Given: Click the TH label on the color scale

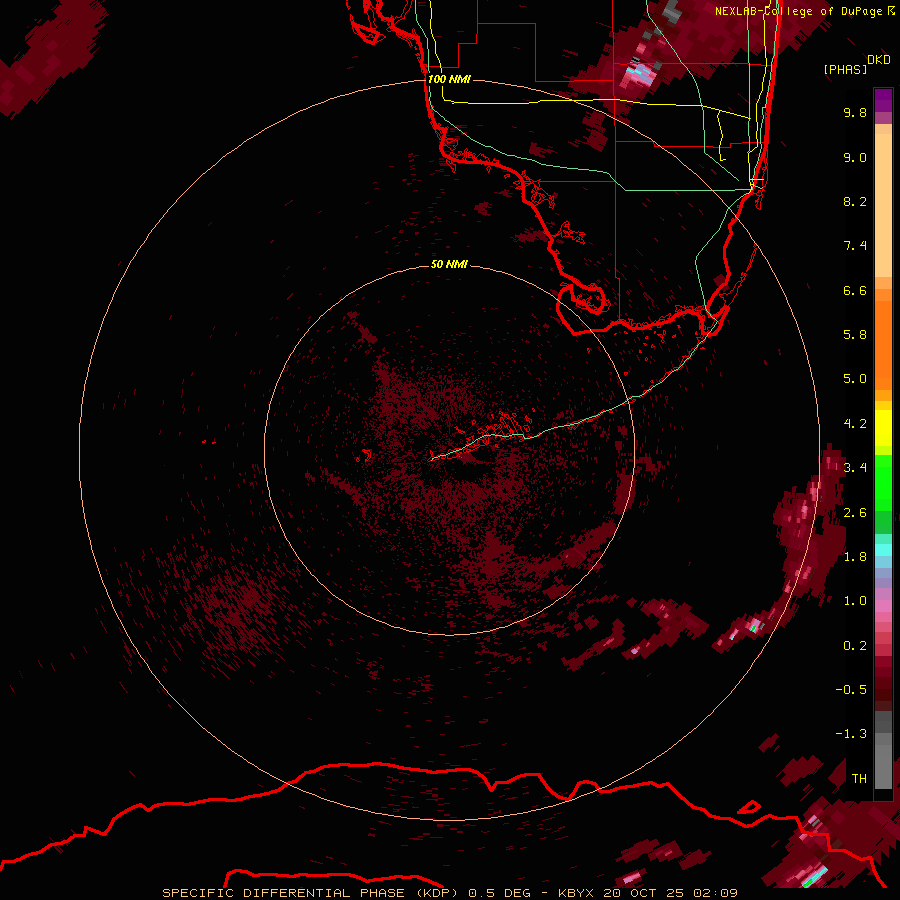Looking at the screenshot, I should (x=859, y=779).
